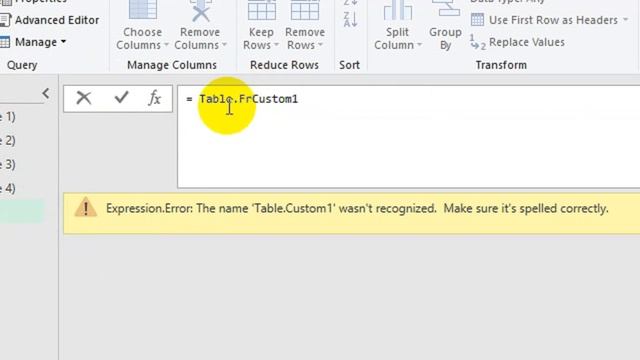
Task: Click the fx add step button
Action: click(154, 98)
